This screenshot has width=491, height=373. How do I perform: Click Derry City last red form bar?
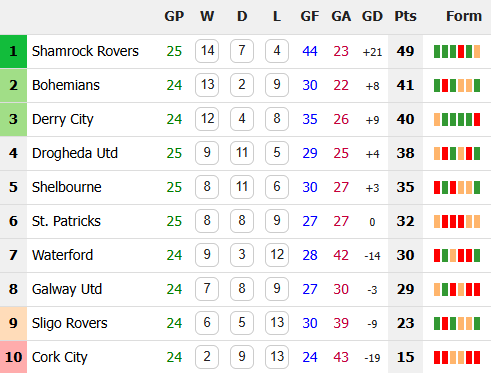477,120
